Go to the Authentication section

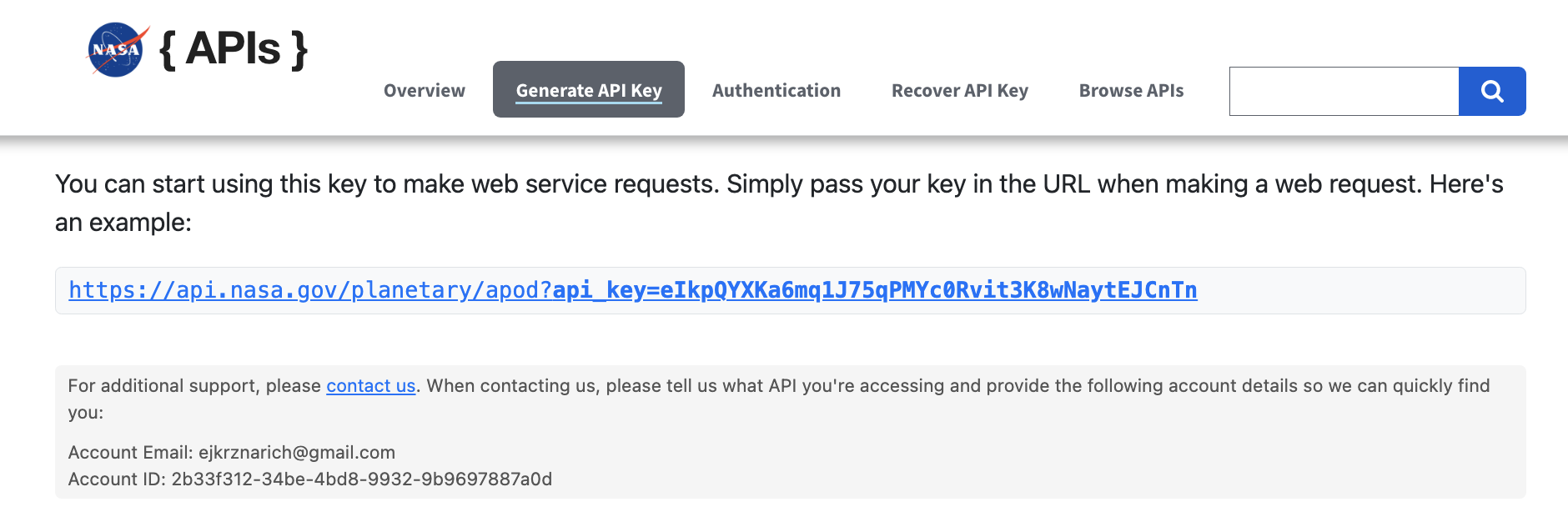click(x=776, y=90)
